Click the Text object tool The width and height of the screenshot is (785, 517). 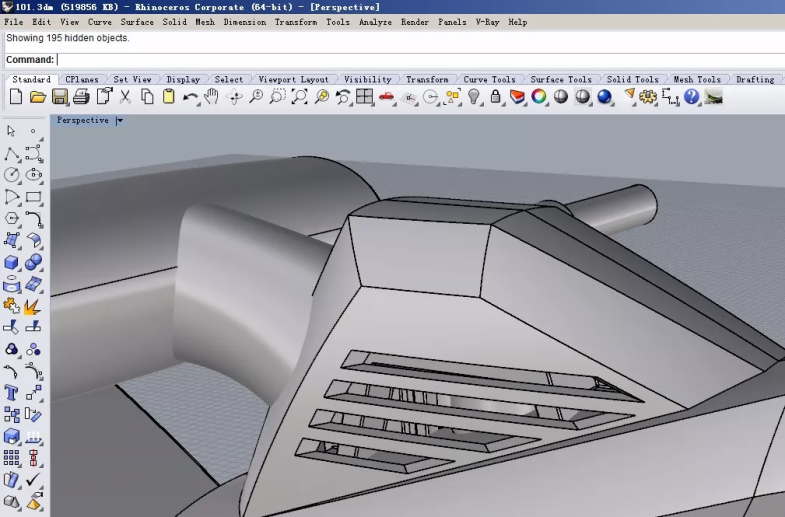12,393
